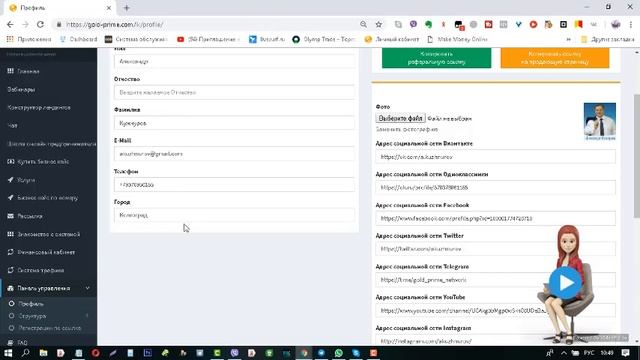Viewport: 640px width, 360px height.
Task: Click the Услуги rocket icon
Action: [x=11, y=180]
